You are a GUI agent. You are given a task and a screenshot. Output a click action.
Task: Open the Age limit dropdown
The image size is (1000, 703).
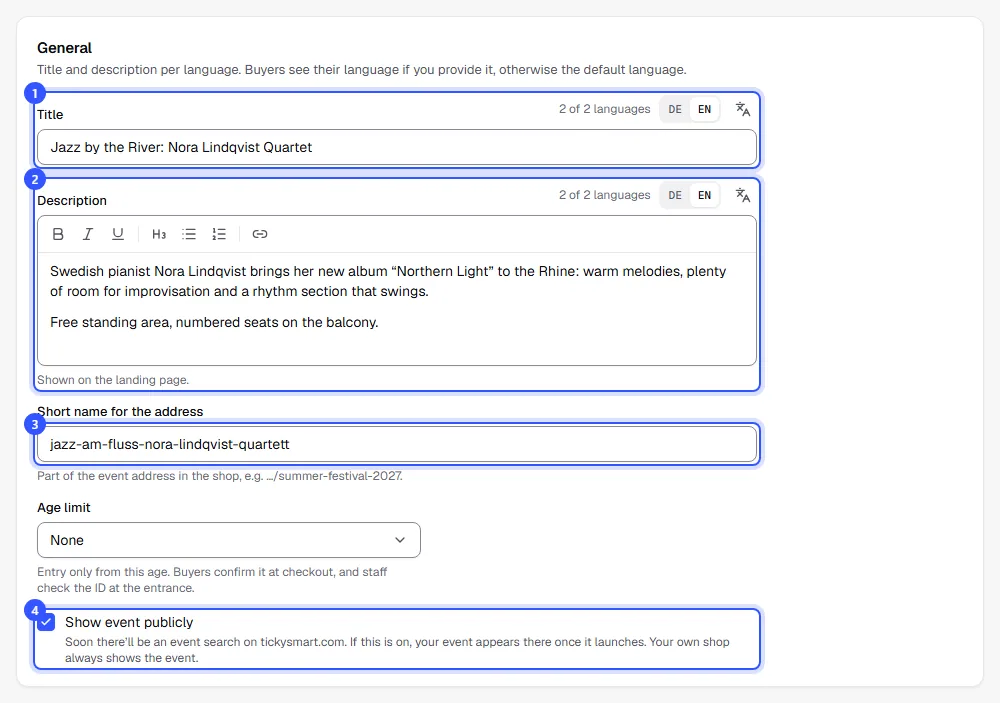(229, 540)
